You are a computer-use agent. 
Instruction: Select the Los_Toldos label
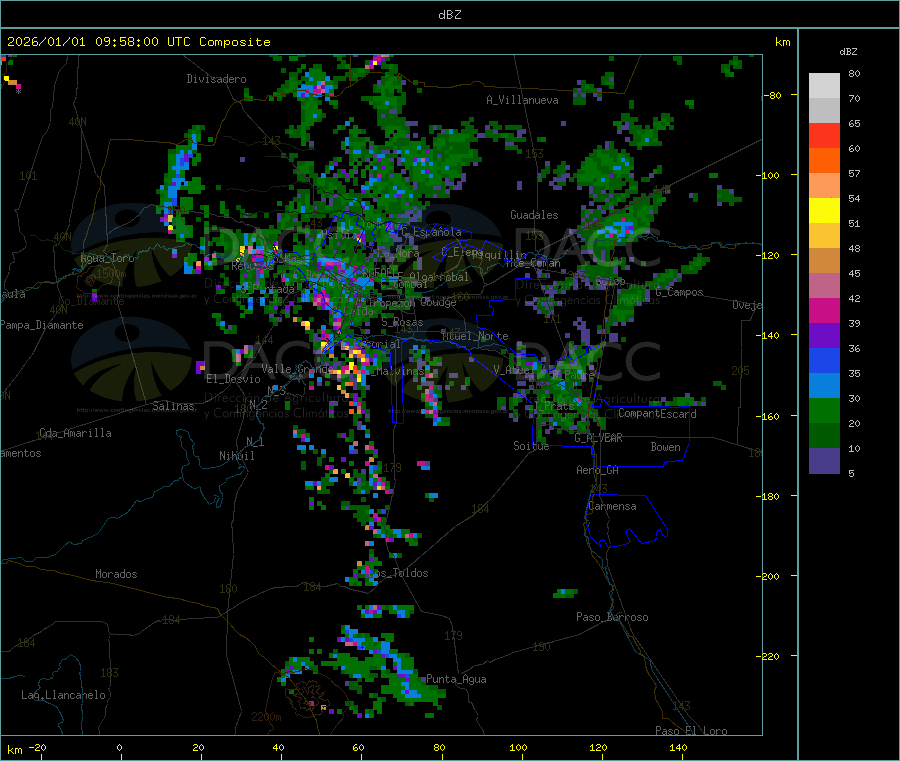[398, 573]
